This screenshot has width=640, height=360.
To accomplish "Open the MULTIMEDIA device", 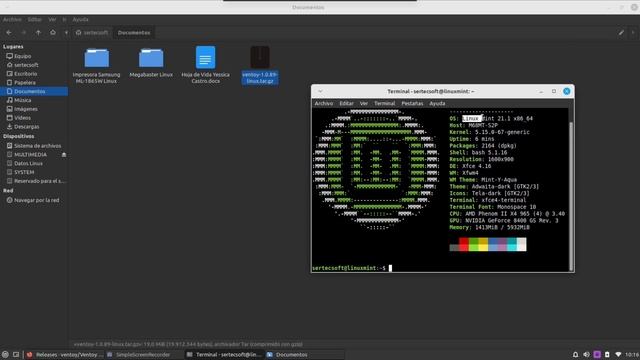I will click(x=31, y=155).
